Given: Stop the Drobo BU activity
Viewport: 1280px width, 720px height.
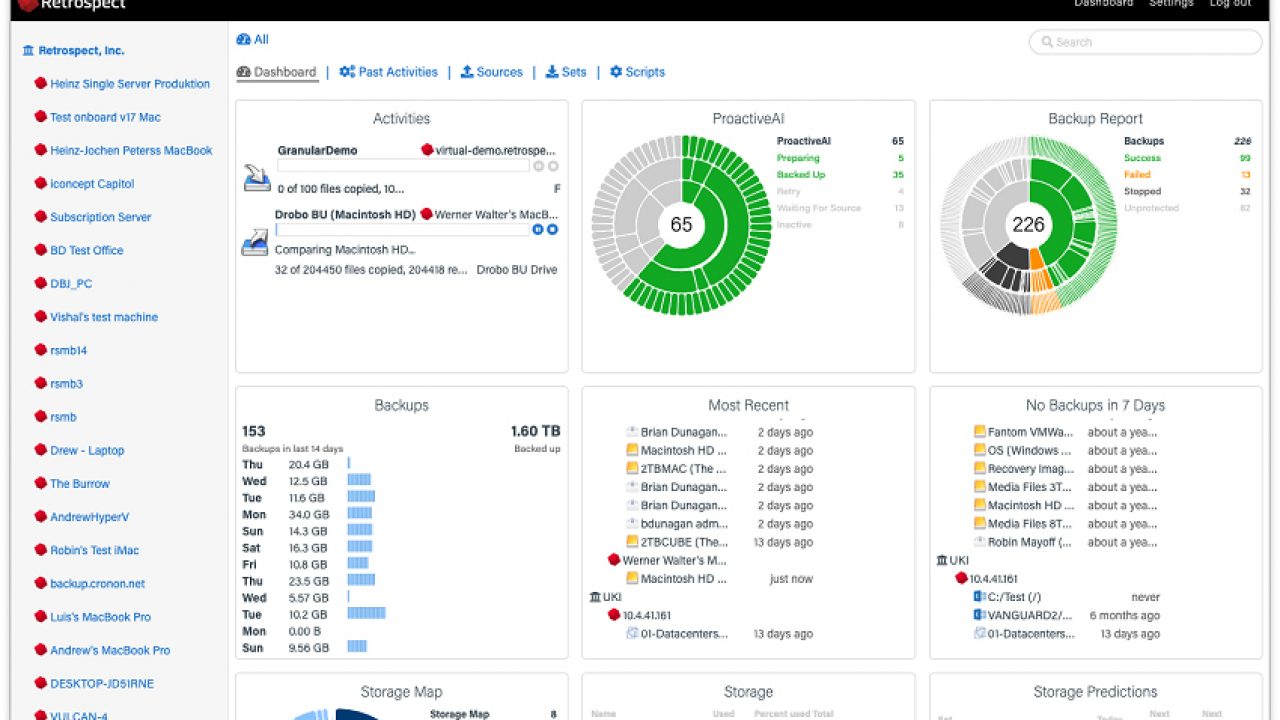Looking at the screenshot, I should coord(552,230).
